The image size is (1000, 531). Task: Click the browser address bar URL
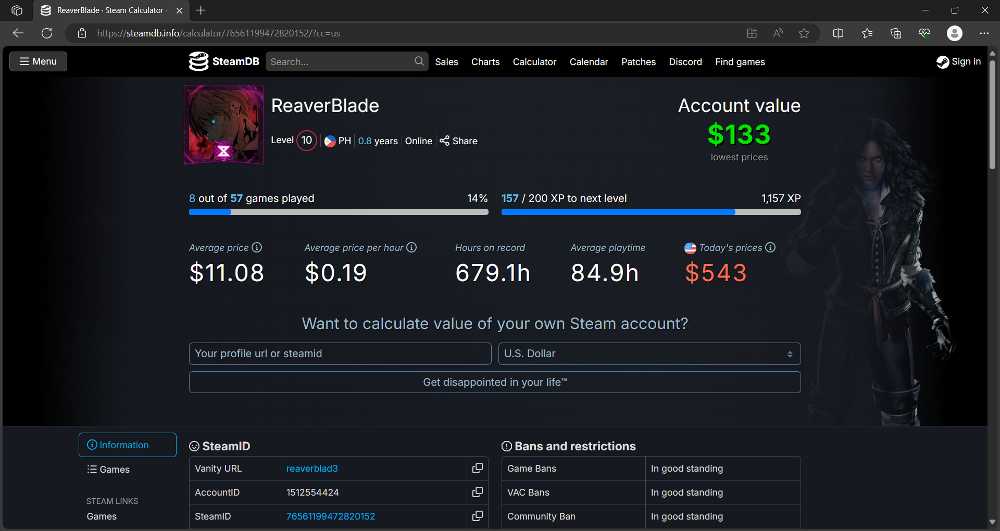pos(219,33)
